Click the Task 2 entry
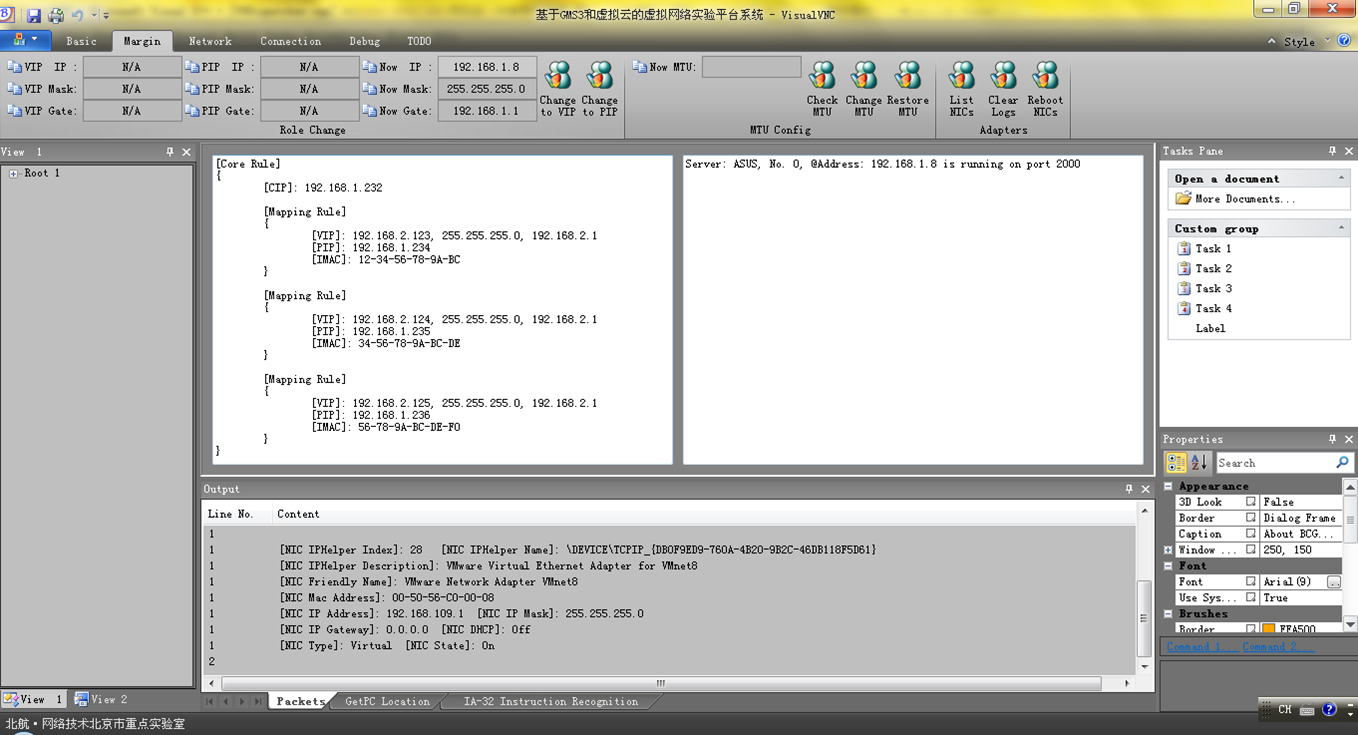Image resolution: width=1358 pixels, height=735 pixels. pos(1214,269)
